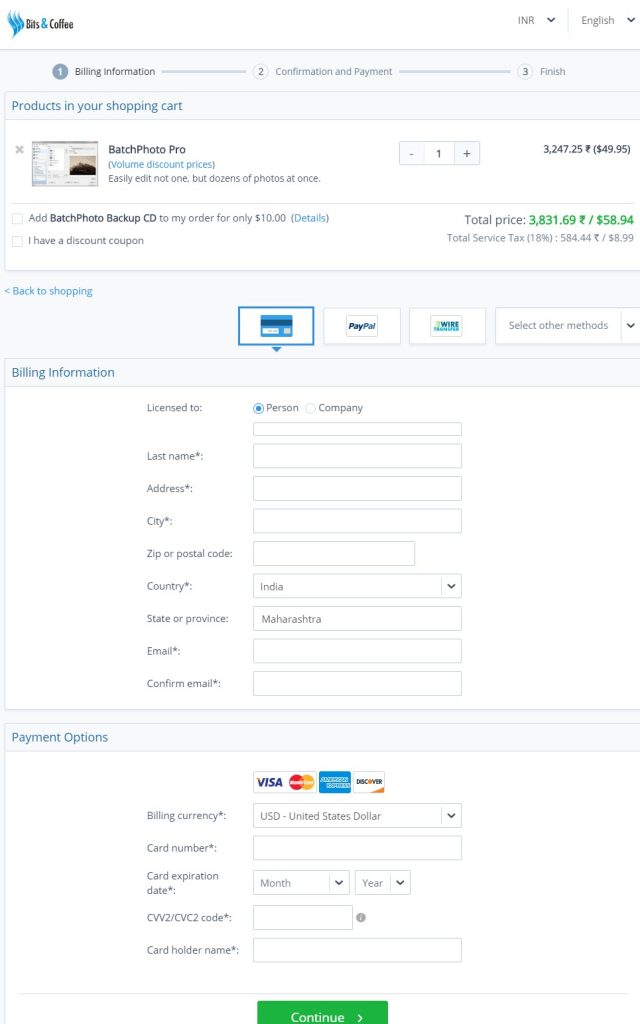Image resolution: width=640 pixels, height=1024 pixels.
Task: Open the Country dropdown showing India
Action: (x=357, y=586)
